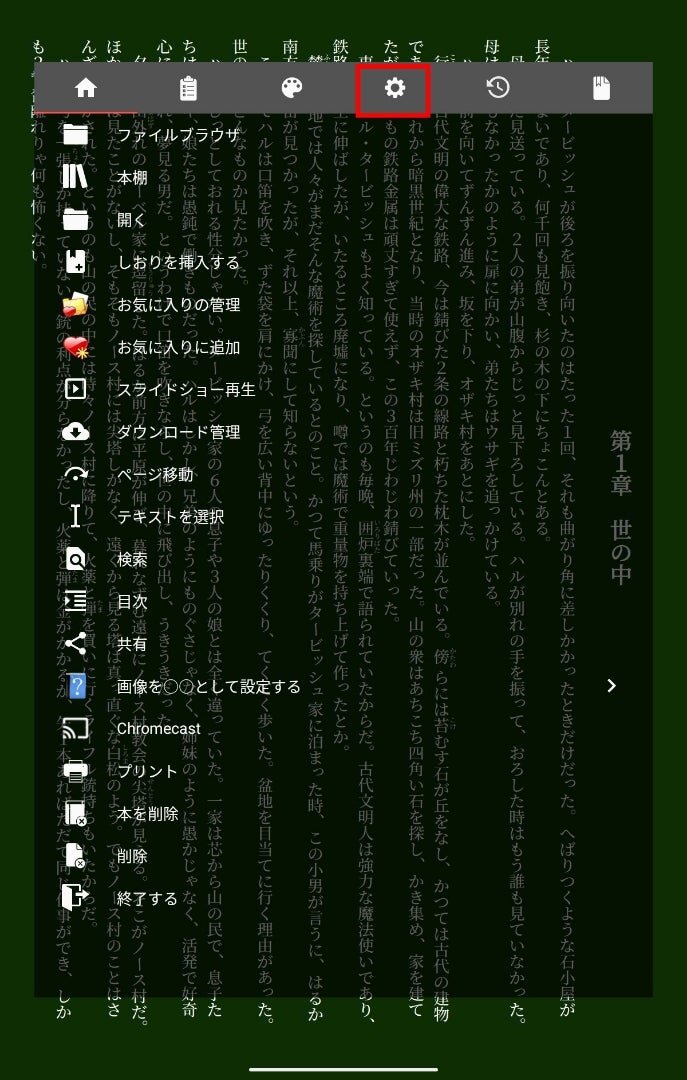Viewport: 687px width, 1080px height.
Task: Choose しおりを挿入する from the menu
Action: [178, 262]
